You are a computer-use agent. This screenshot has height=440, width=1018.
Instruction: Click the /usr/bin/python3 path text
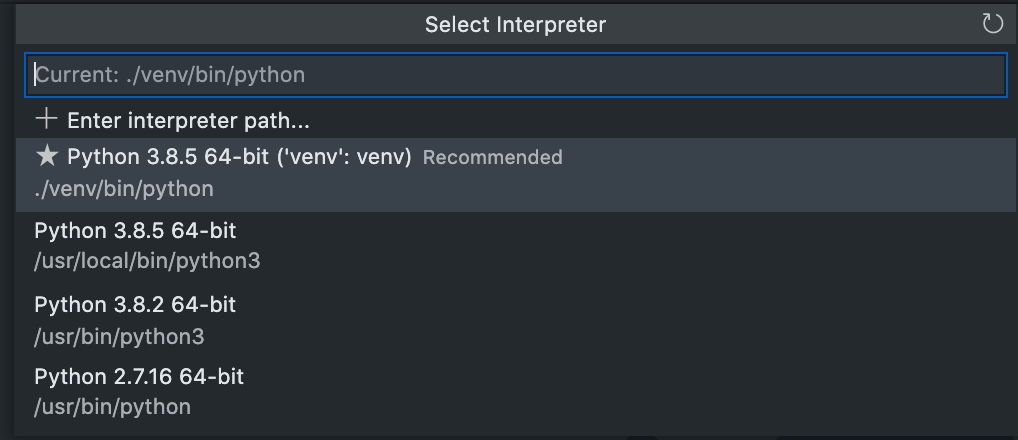pos(119,336)
